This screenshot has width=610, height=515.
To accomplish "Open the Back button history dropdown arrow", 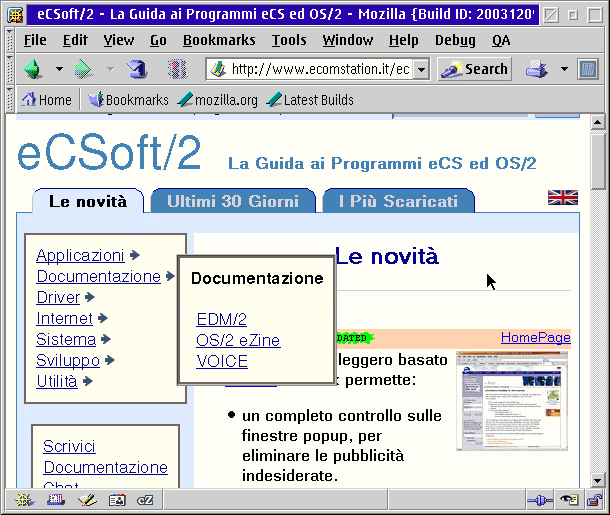I will 59,69.
